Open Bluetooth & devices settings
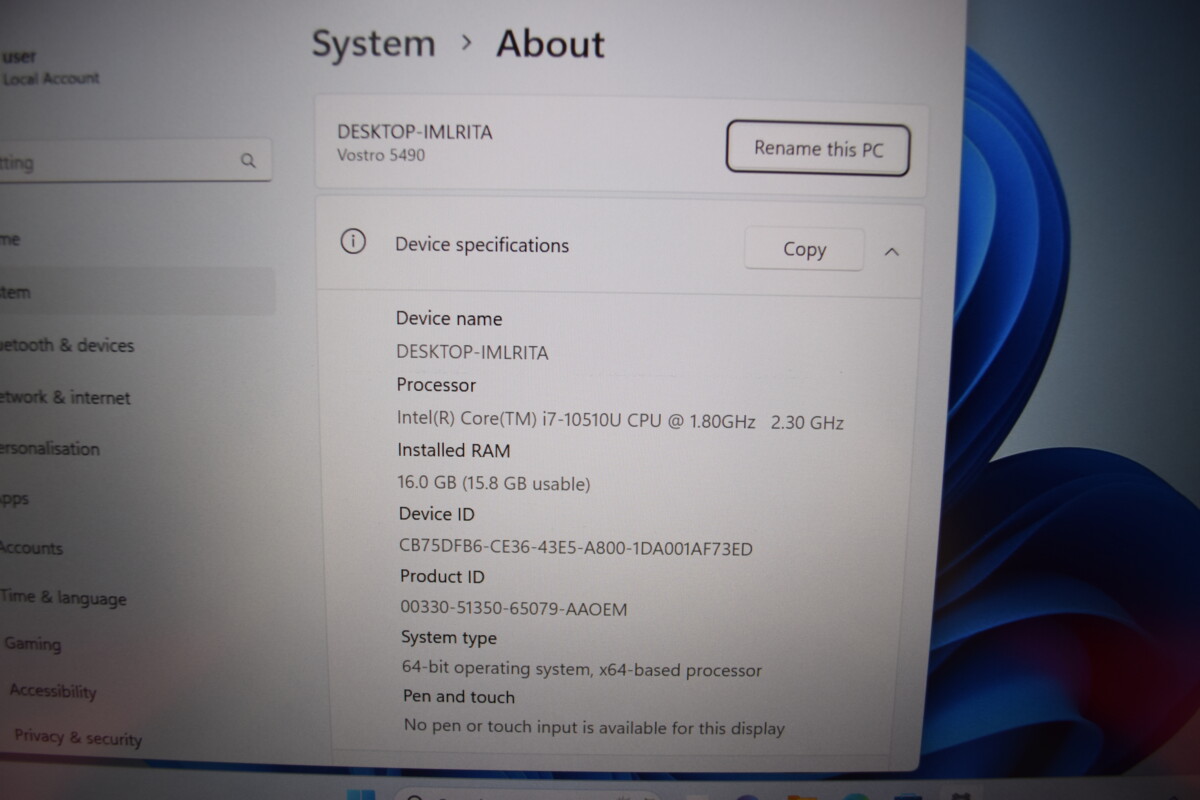1200x800 pixels. [67, 345]
